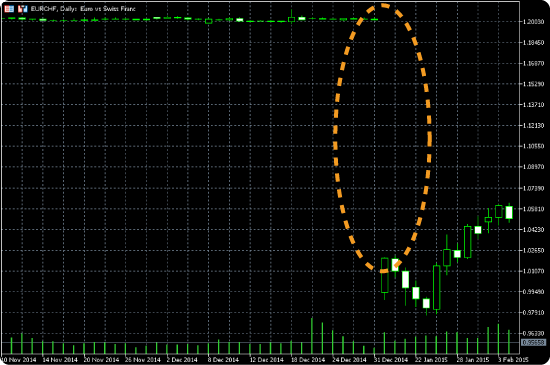
Task: Open the One Click Trading panel icon
Action: 9,9
